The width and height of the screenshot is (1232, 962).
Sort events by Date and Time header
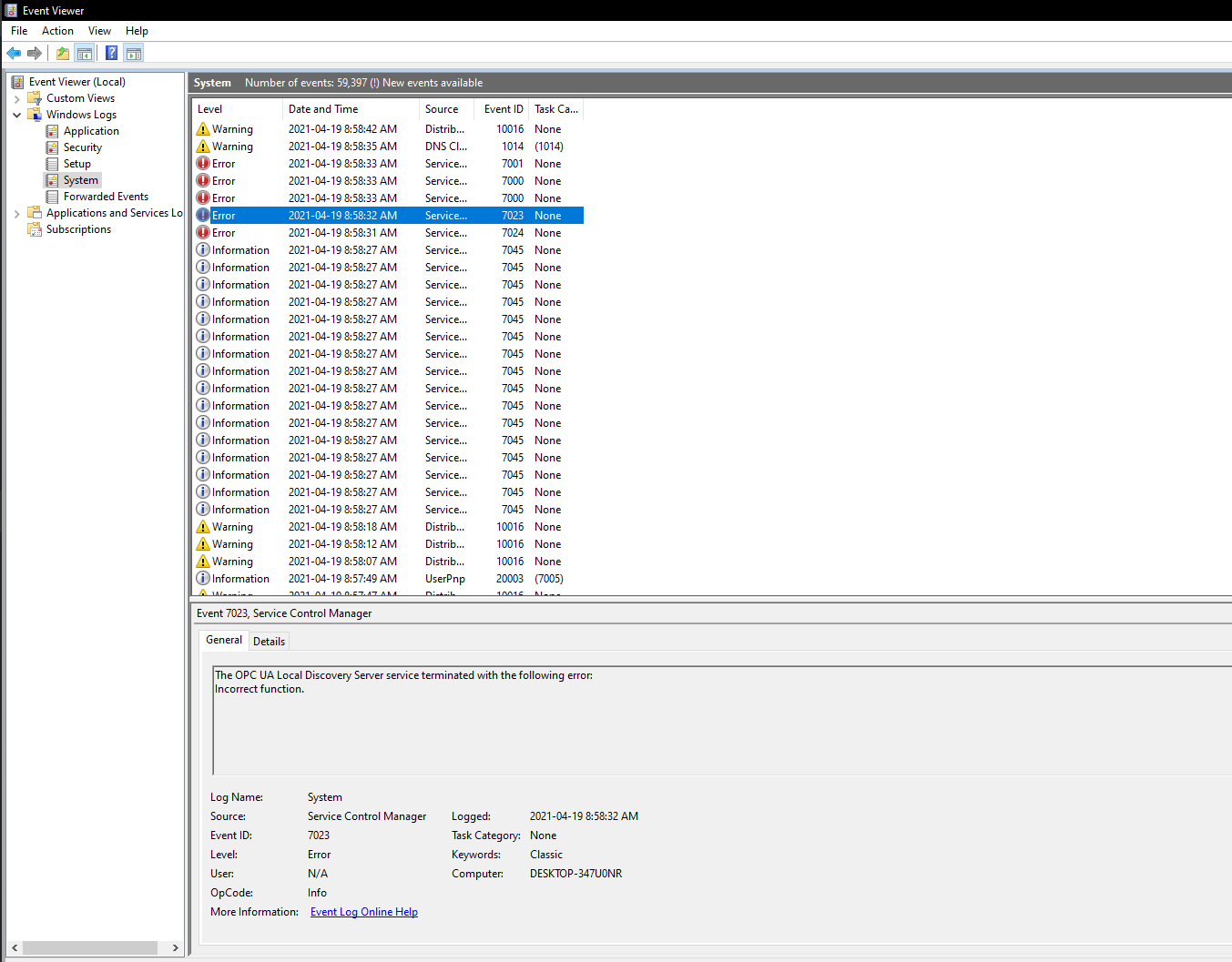click(x=351, y=109)
